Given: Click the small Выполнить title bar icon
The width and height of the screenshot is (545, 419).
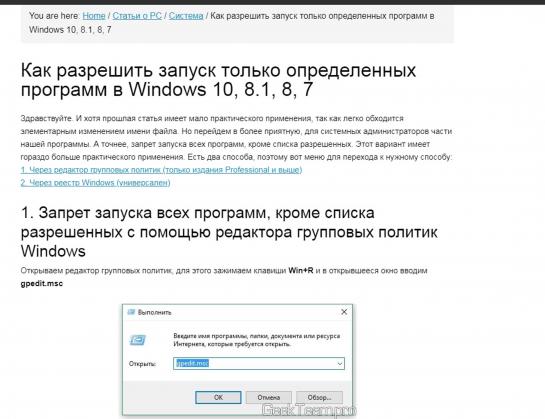Looking at the screenshot, I should point(131,312).
